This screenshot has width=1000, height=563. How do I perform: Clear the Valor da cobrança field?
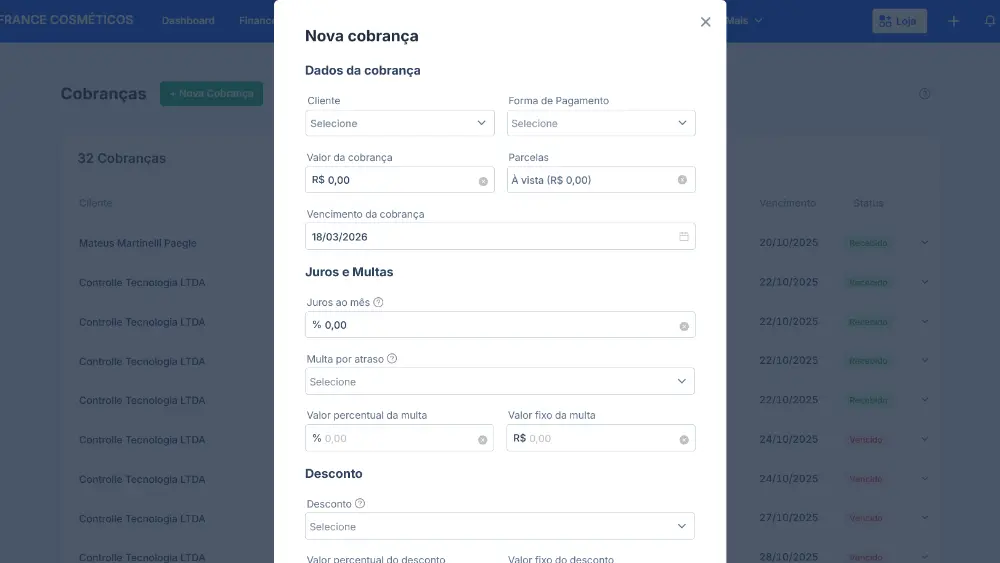483,181
